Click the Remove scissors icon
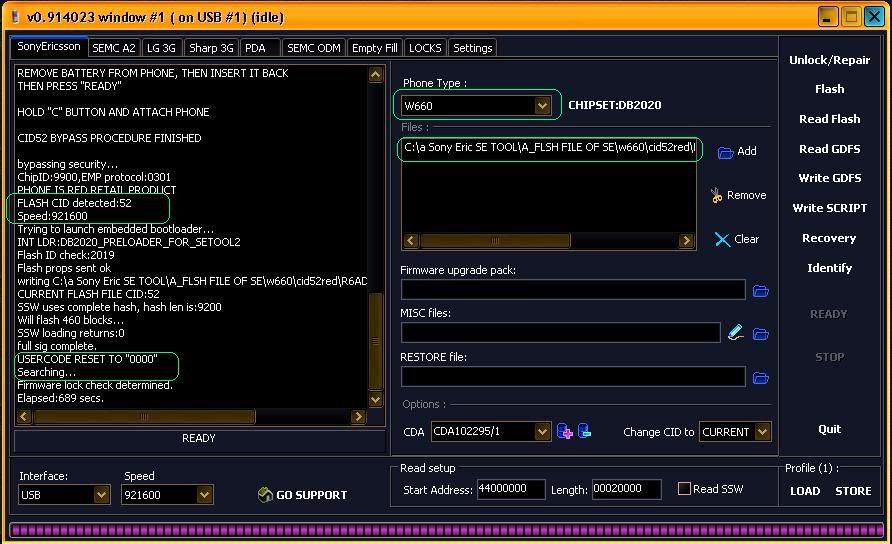Image resolution: width=892 pixels, height=544 pixels. [716, 195]
